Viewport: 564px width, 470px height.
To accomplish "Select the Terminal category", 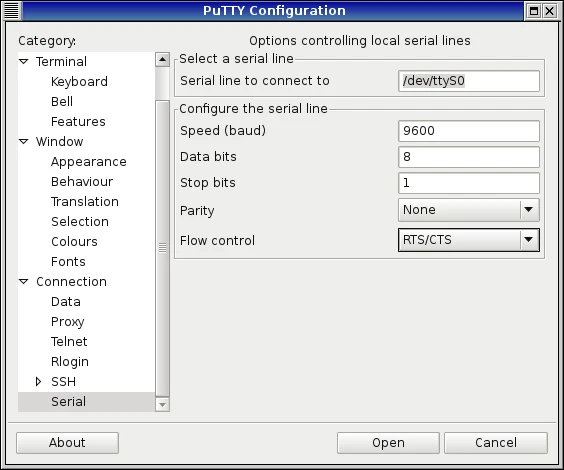I will (61, 61).
